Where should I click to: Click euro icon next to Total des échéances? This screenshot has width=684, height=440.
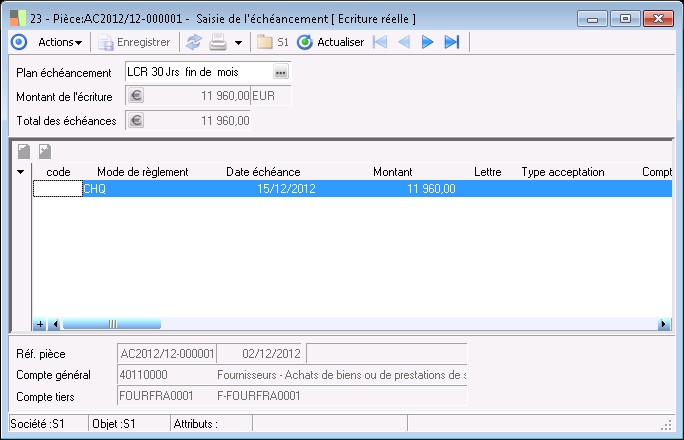136,120
